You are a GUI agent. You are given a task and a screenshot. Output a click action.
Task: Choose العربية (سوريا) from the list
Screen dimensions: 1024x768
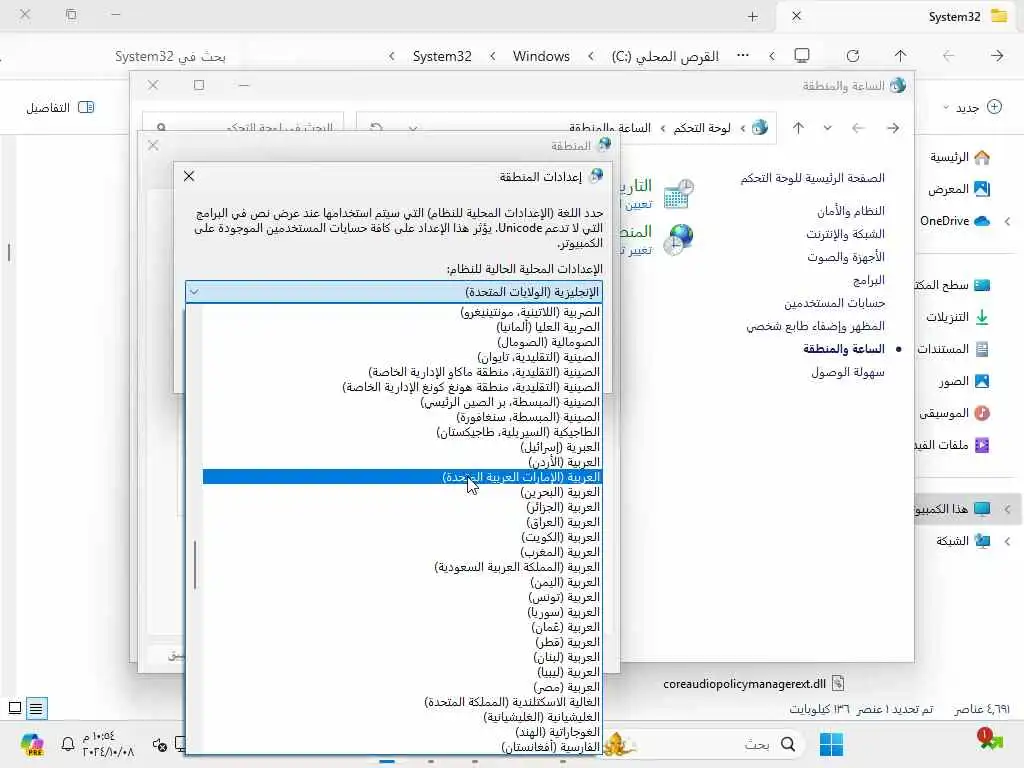(402, 613)
